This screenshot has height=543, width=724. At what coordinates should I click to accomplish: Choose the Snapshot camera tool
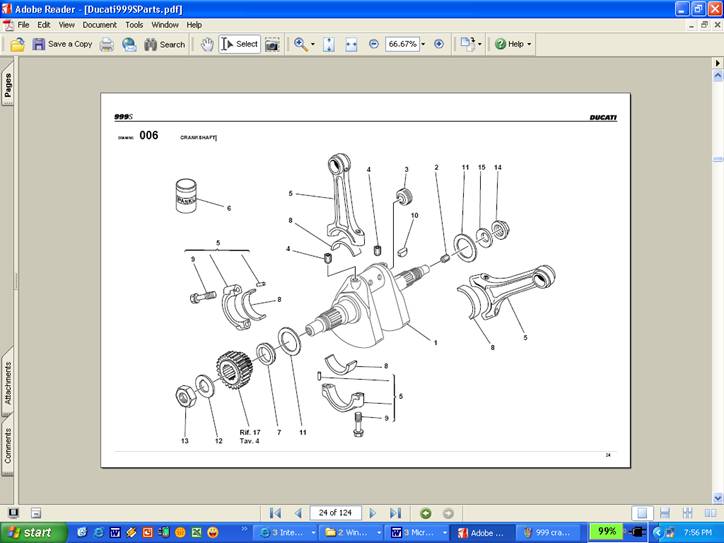pos(272,44)
